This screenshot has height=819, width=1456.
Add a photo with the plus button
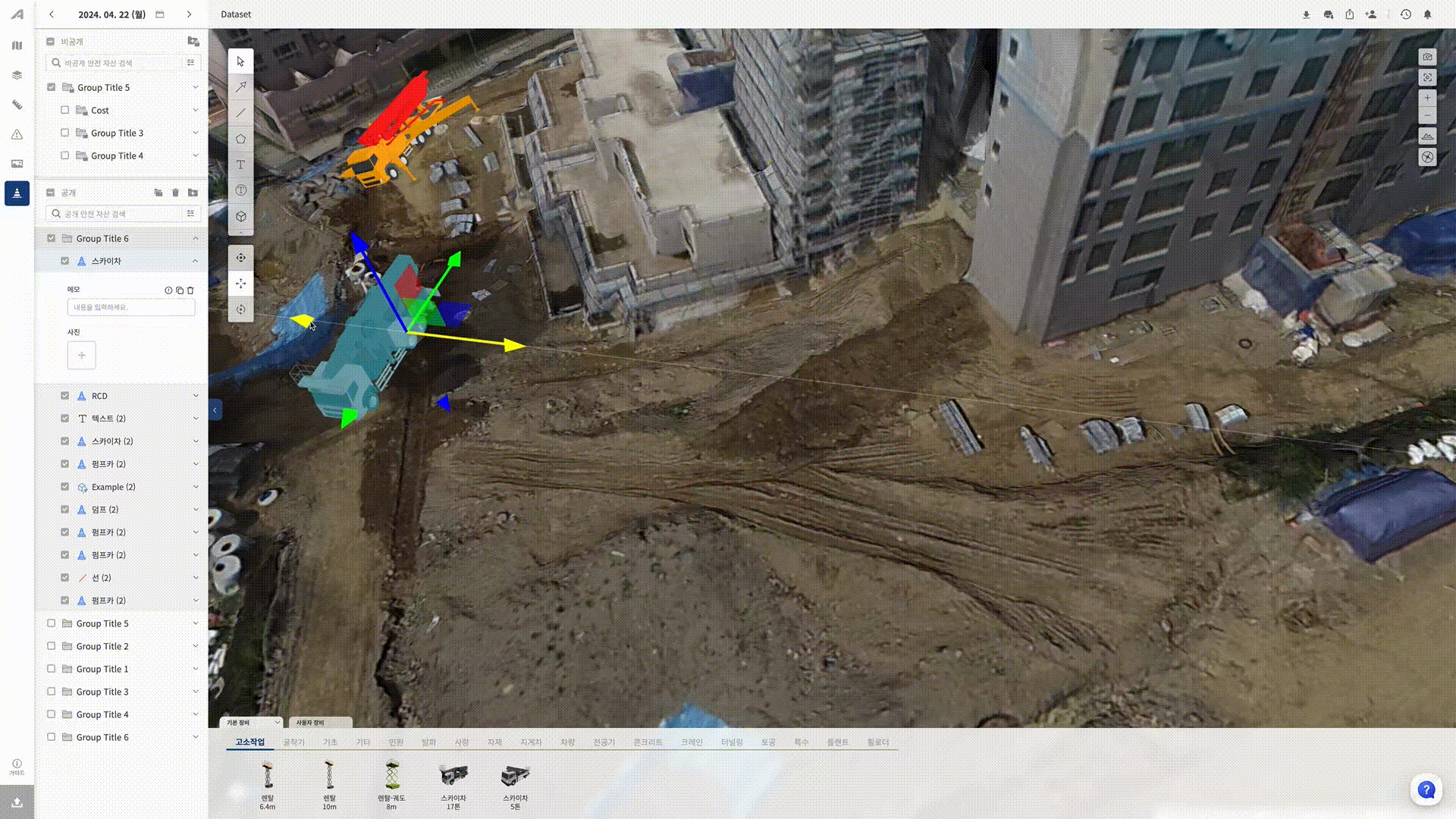click(x=81, y=355)
